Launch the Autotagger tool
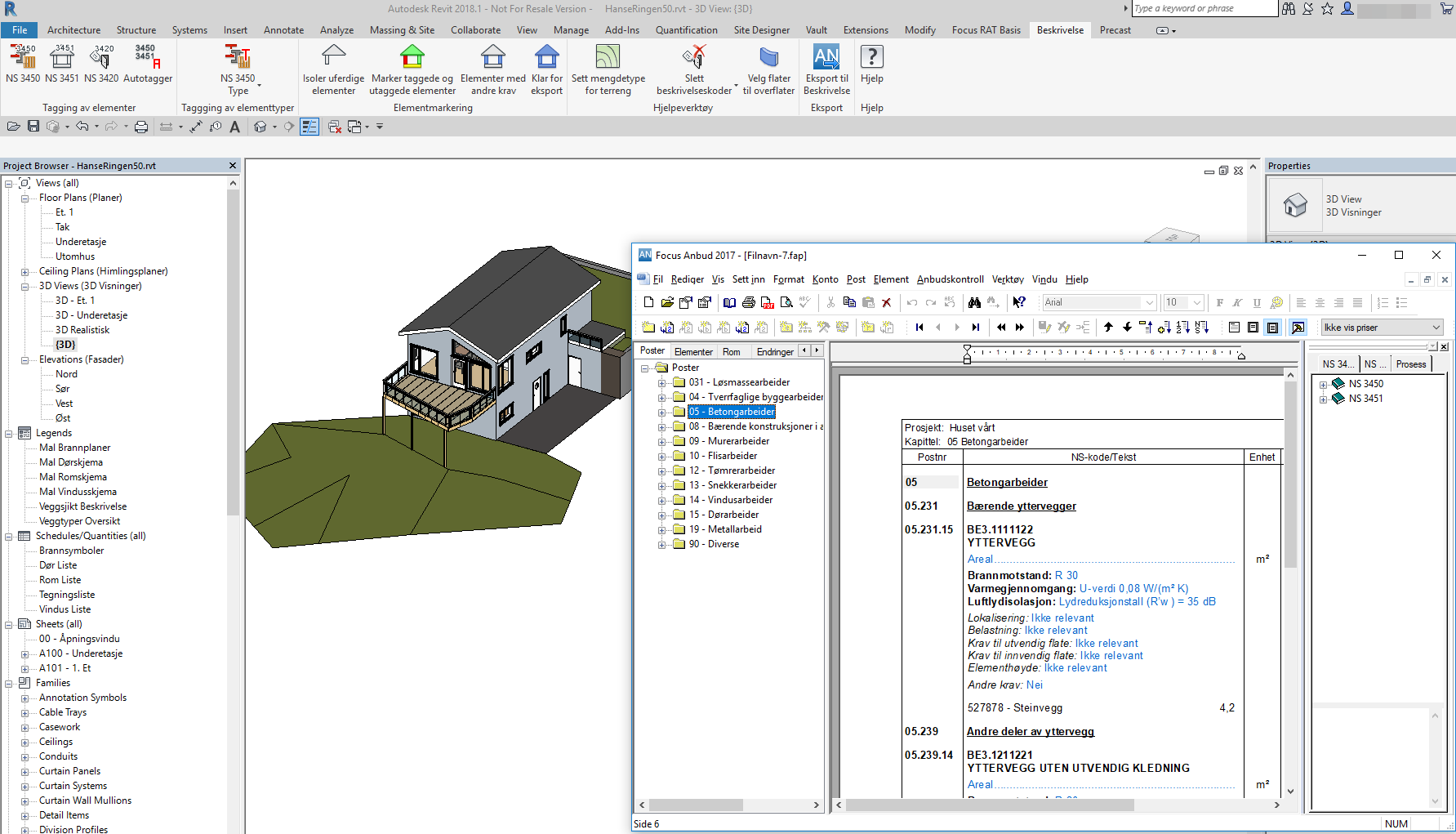The image size is (1456, 834). point(148,64)
